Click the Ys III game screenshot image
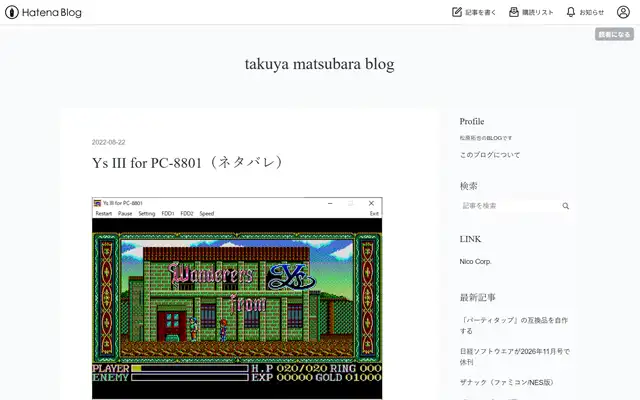Screen dimensions: 640x400 pyautogui.click(x=237, y=298)
